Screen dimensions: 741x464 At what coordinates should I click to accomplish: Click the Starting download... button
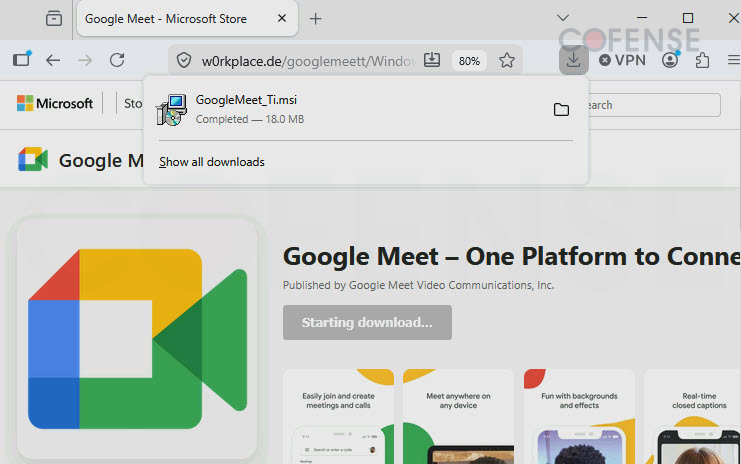[x=367, y=322]
